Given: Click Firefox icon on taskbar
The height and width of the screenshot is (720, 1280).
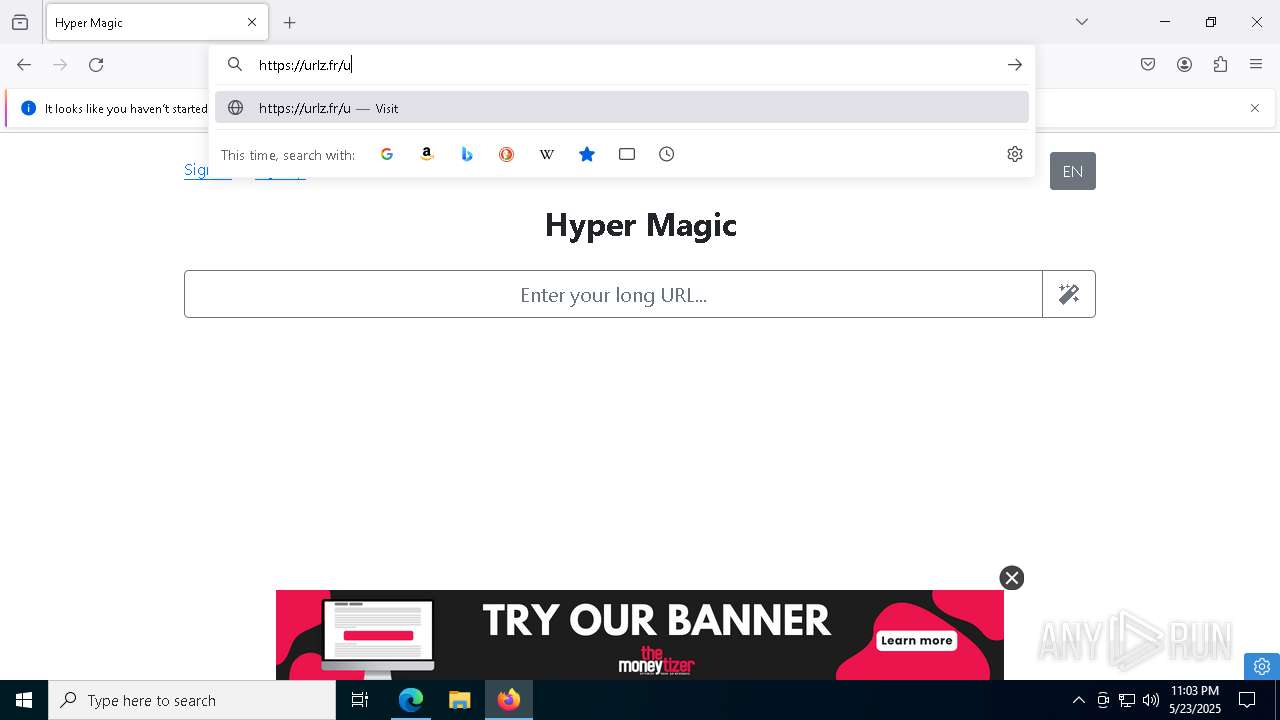Looking at the screenshot, I should [509, 700].
